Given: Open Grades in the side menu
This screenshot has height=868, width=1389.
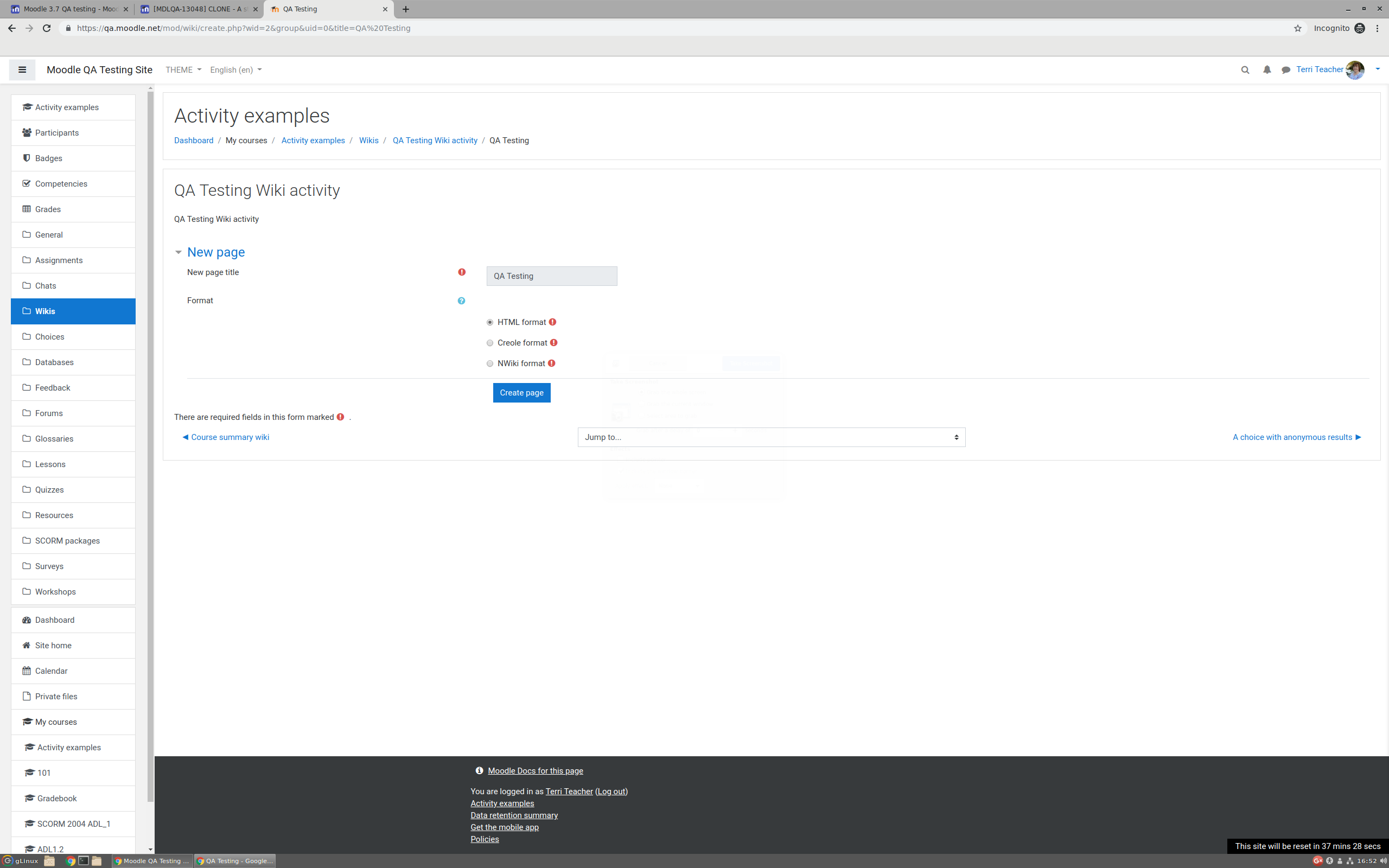Looking at the screenshot, I should 73,209.
